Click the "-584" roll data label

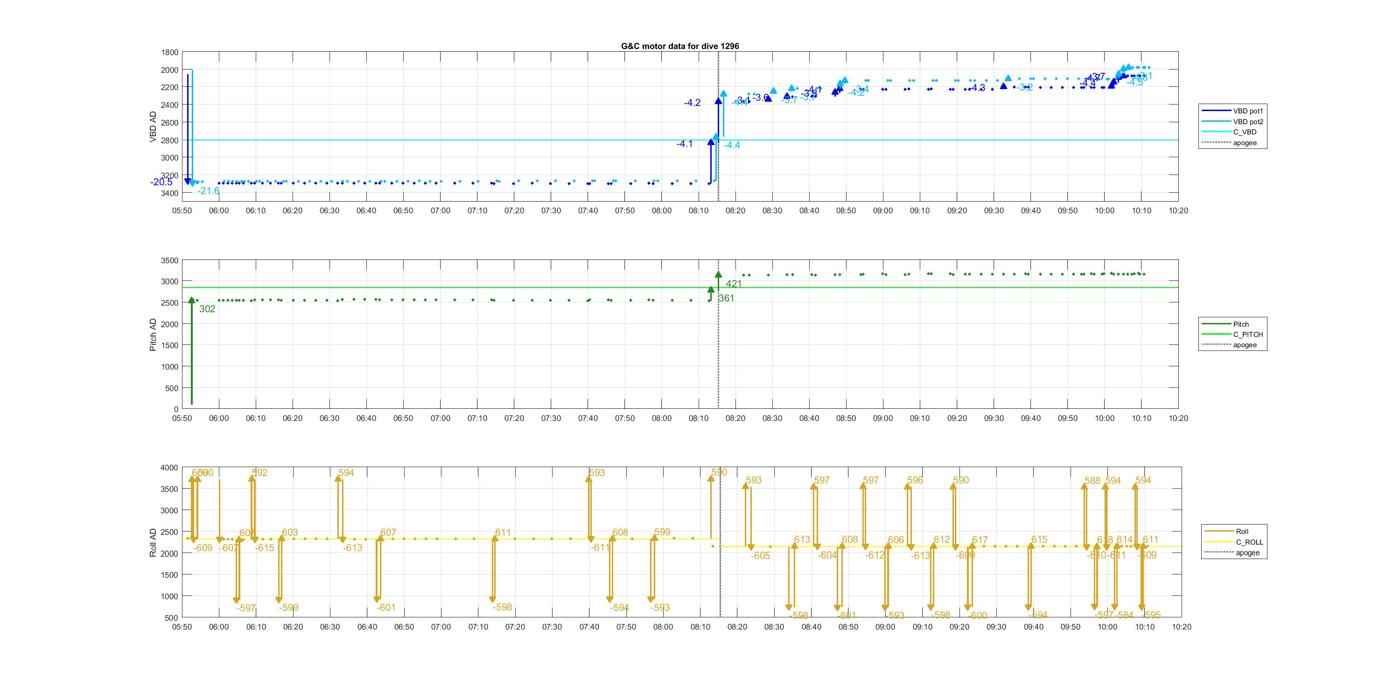(1124, 615)
